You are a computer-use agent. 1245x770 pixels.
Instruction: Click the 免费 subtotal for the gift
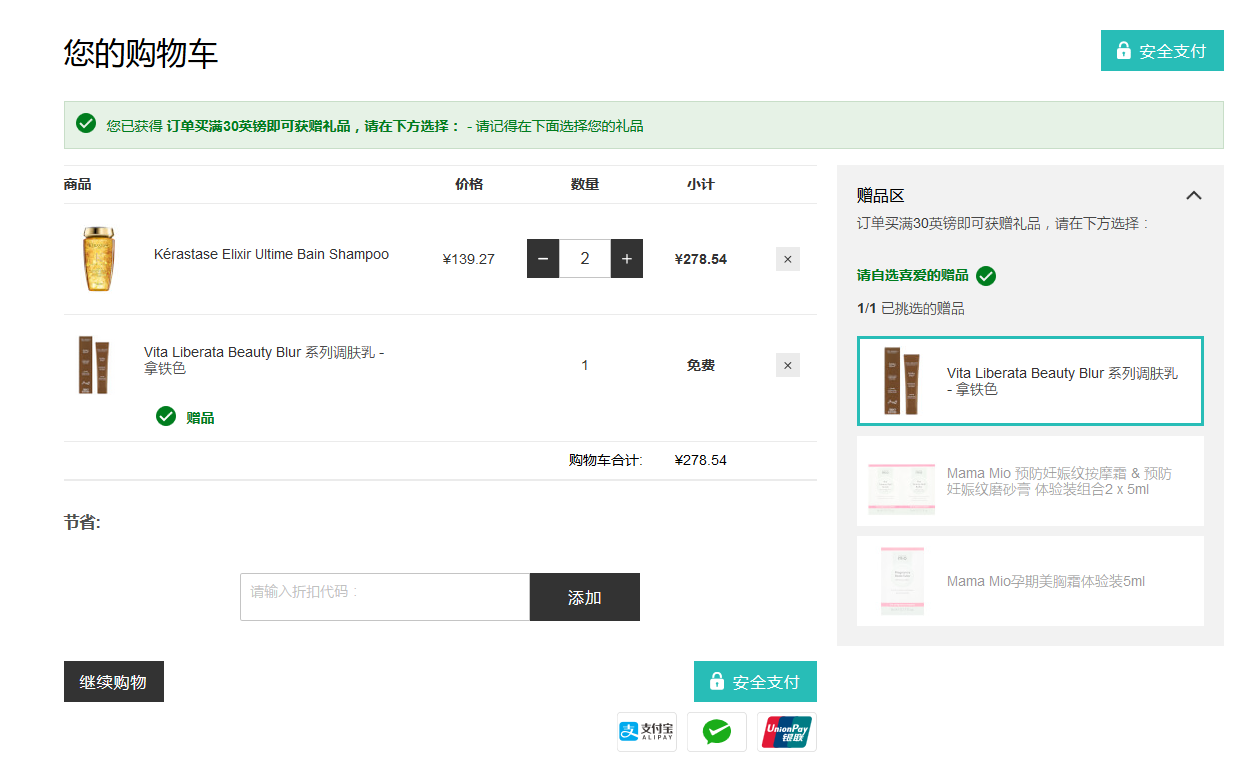pos(701,365)
